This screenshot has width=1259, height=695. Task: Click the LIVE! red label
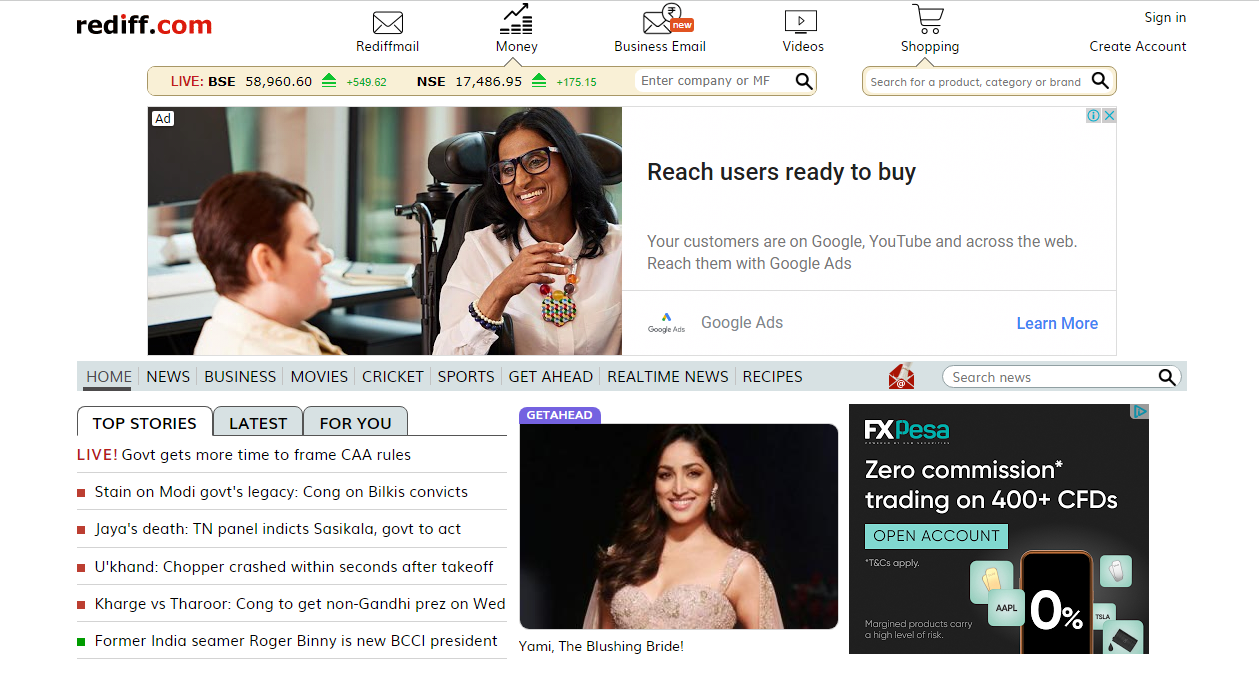97,455
